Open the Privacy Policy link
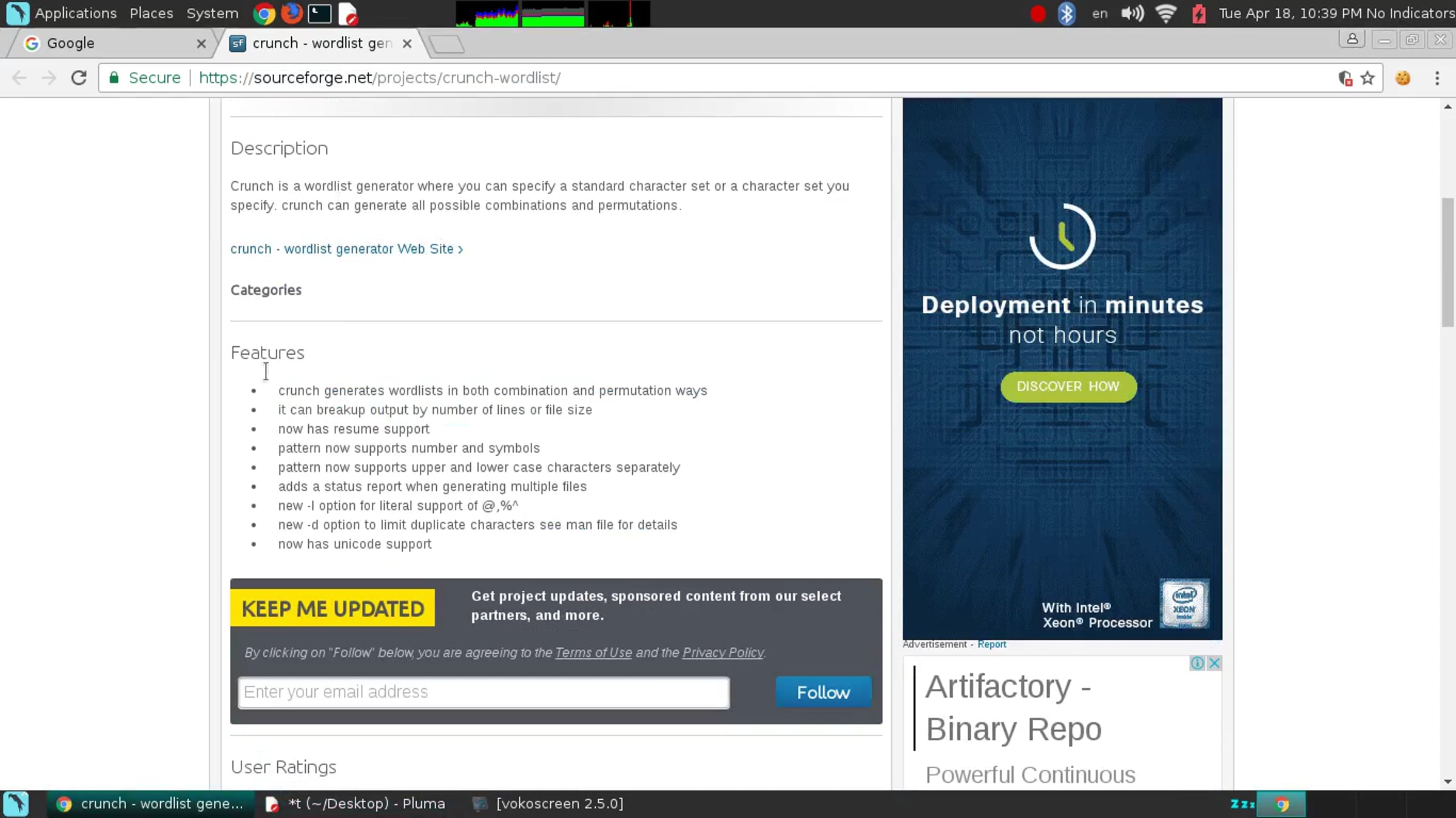 723,652
